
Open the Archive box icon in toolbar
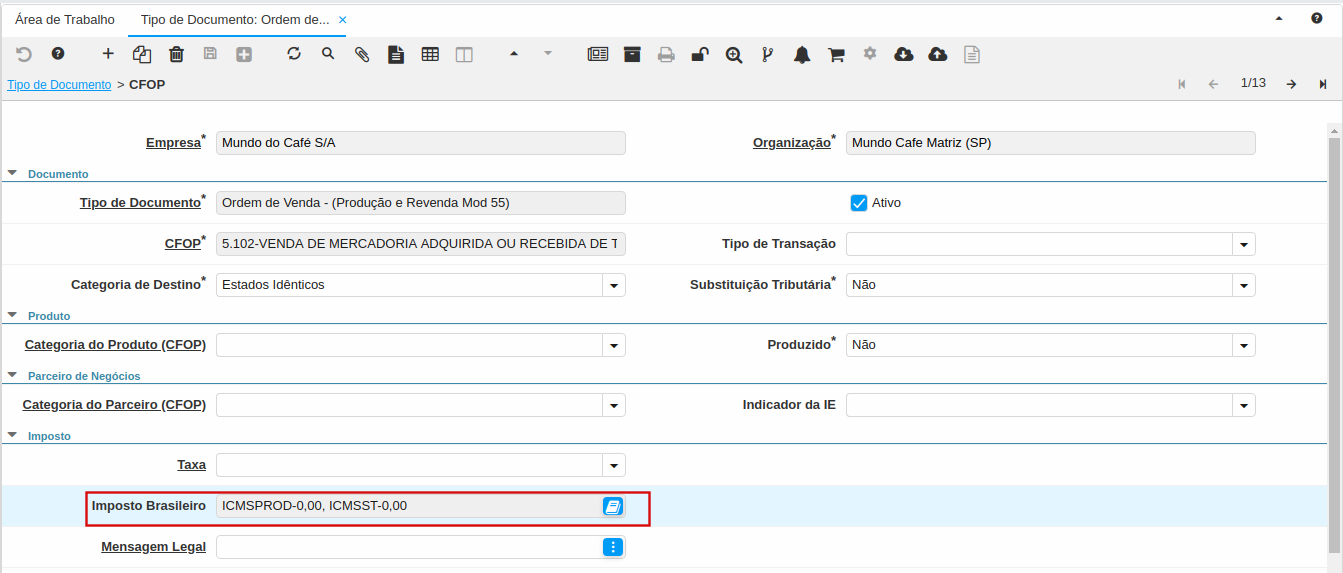click(632, 54)
